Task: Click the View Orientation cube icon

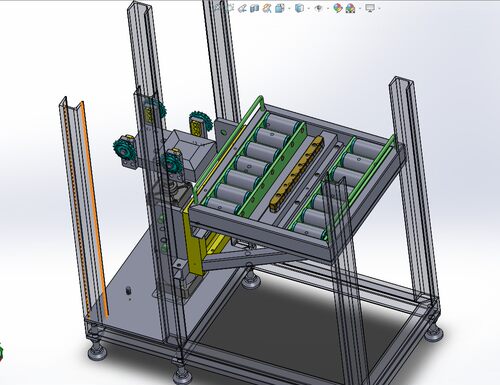Action: click(x=279, y=8)
